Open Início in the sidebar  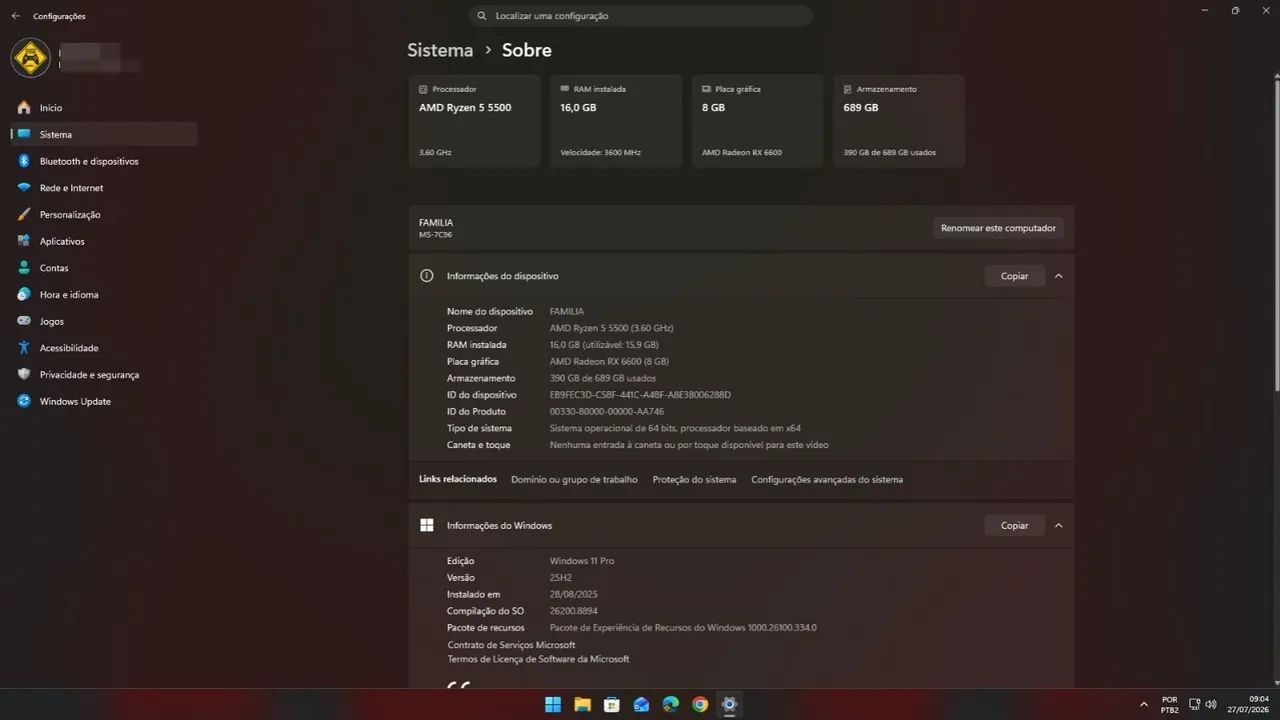pyautogui.click(x=104, y=108)
